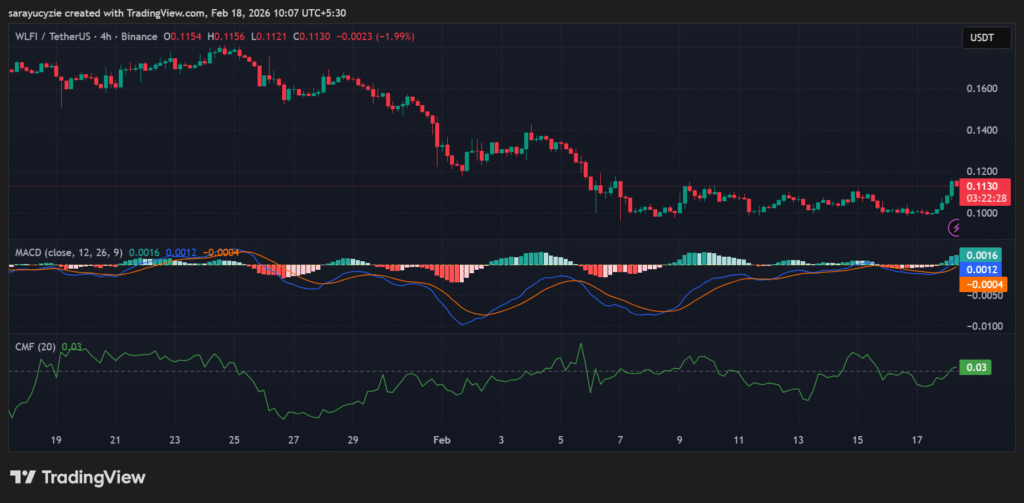Select the CMF (20) indicator legend

(x=34, y=347)
